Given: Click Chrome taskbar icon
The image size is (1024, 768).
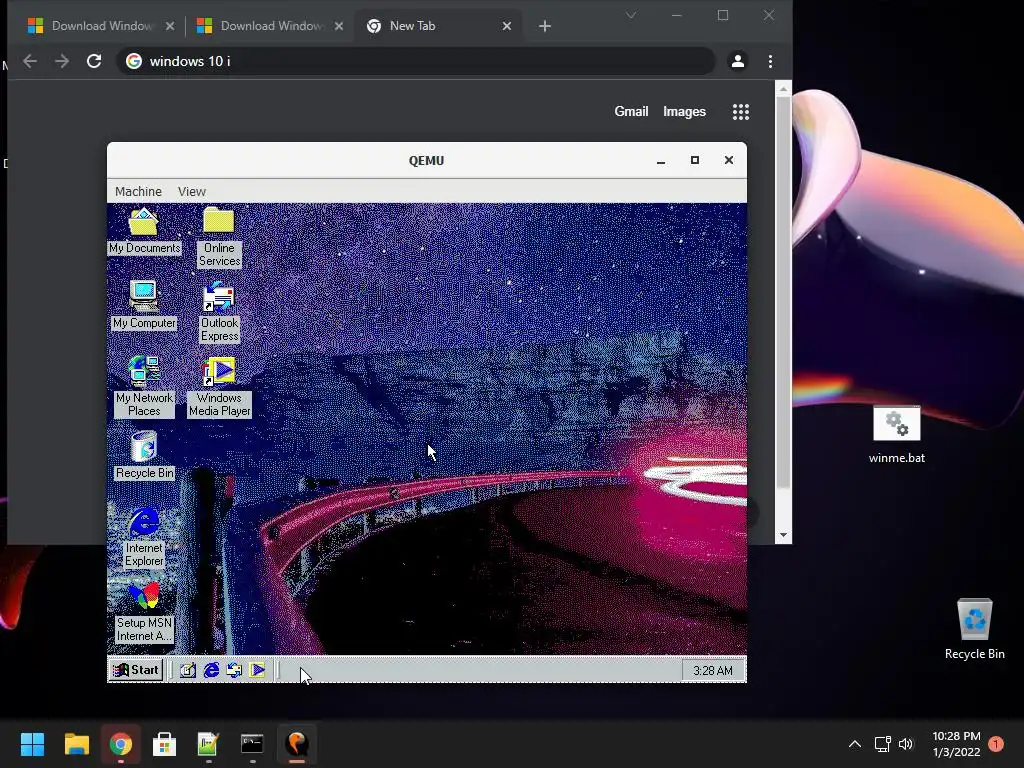Looking at the screenshot, I should point(121,744).
